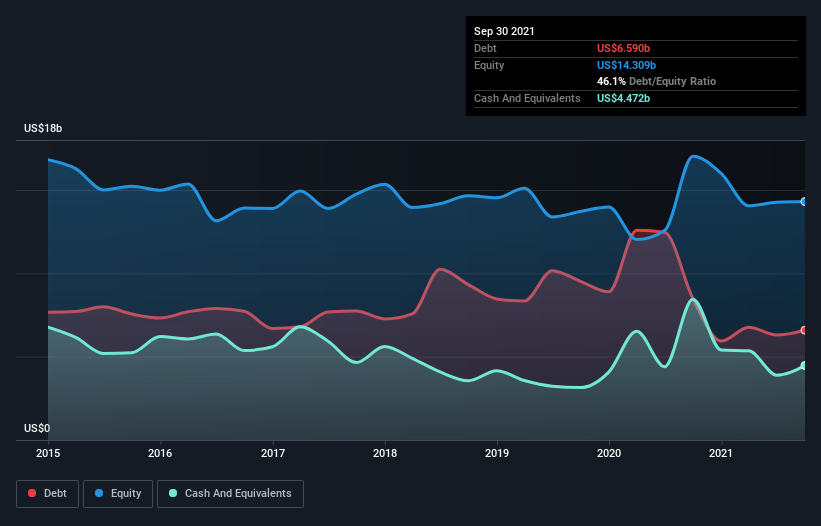Viewport: 821px width, 526px height.
Task: Click the 2021 x-axis label
Action: [721, 453]
